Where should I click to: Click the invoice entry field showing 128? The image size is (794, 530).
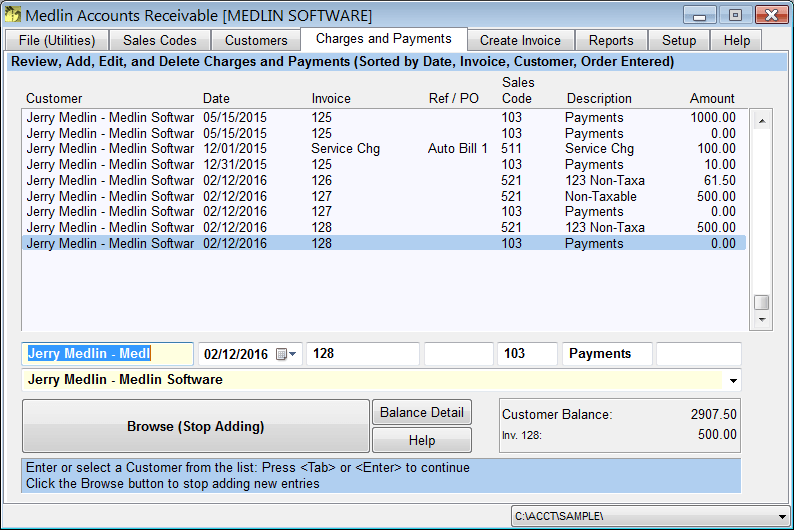363,354
